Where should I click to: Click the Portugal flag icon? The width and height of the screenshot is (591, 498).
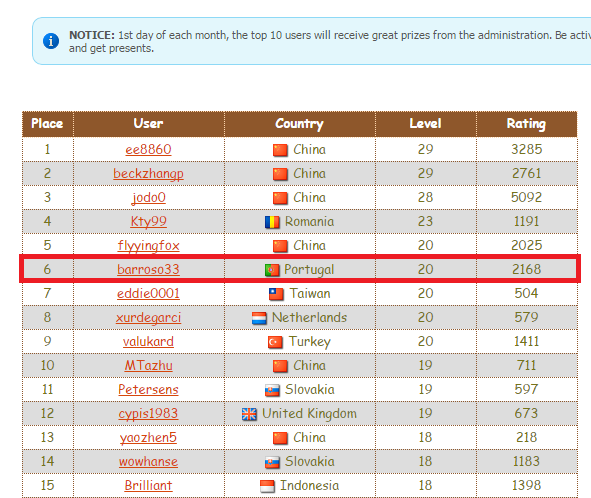coord(272,270)
